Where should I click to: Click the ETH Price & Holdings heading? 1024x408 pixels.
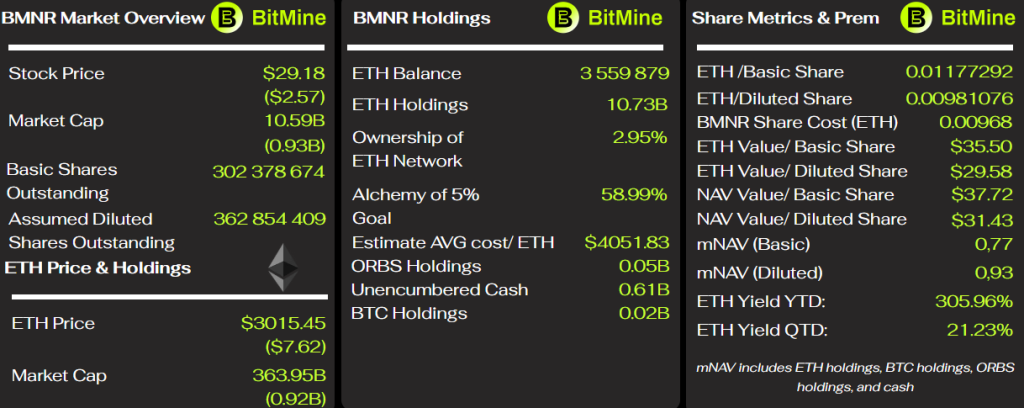[98, 268]
